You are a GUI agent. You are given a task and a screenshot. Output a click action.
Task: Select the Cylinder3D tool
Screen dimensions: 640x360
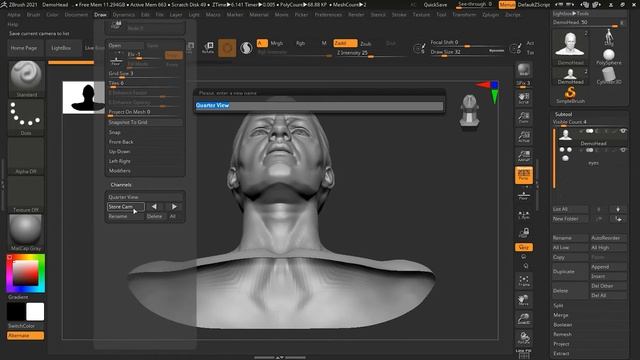pyautogui.click(x=609, y=76)
